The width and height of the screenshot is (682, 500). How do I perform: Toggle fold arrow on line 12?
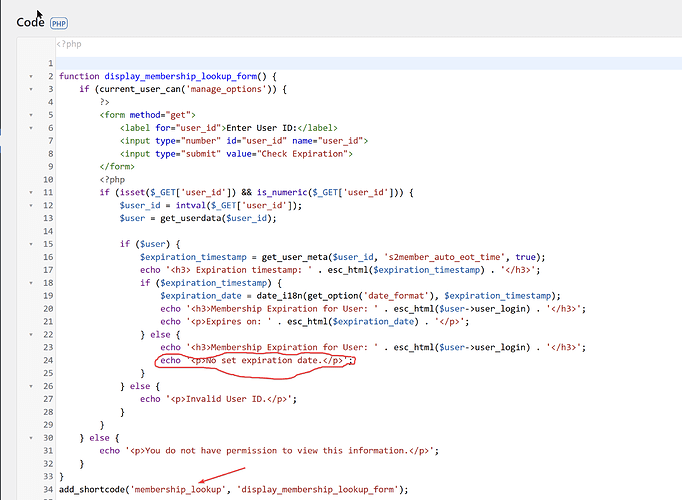(x=31, y=205)
